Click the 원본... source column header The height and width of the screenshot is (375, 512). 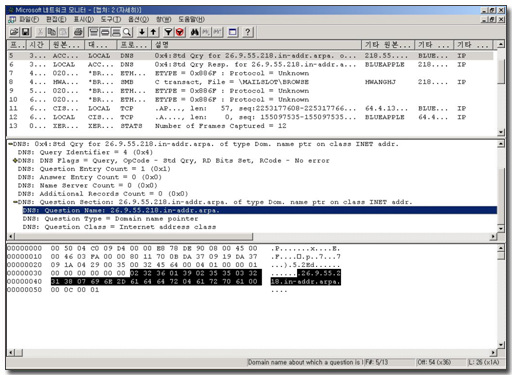point(67,45)
